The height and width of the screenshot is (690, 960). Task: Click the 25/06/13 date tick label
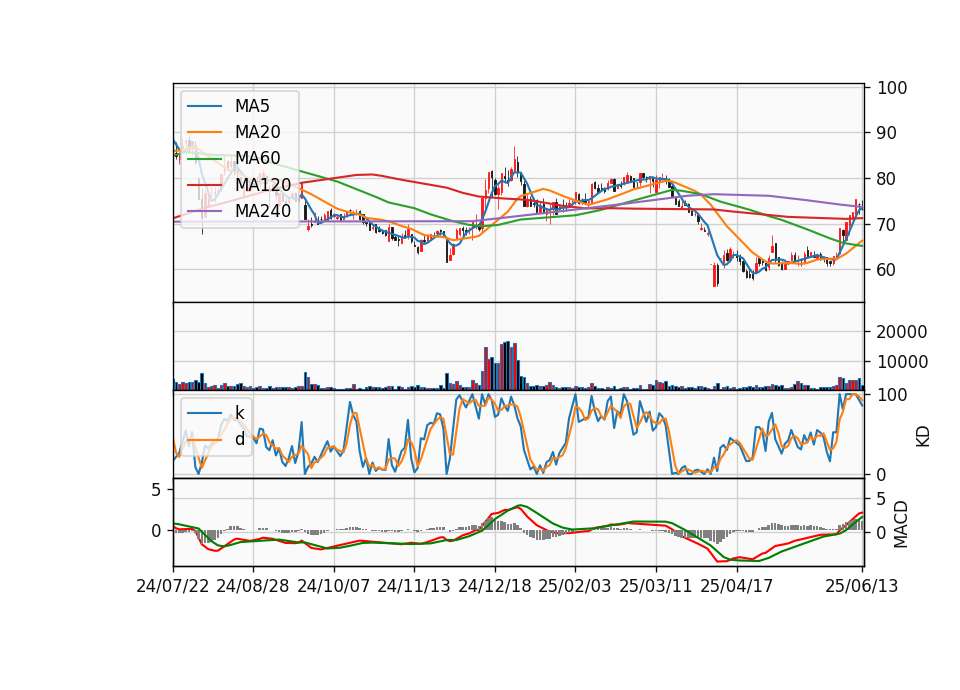(x=861, y=586)
